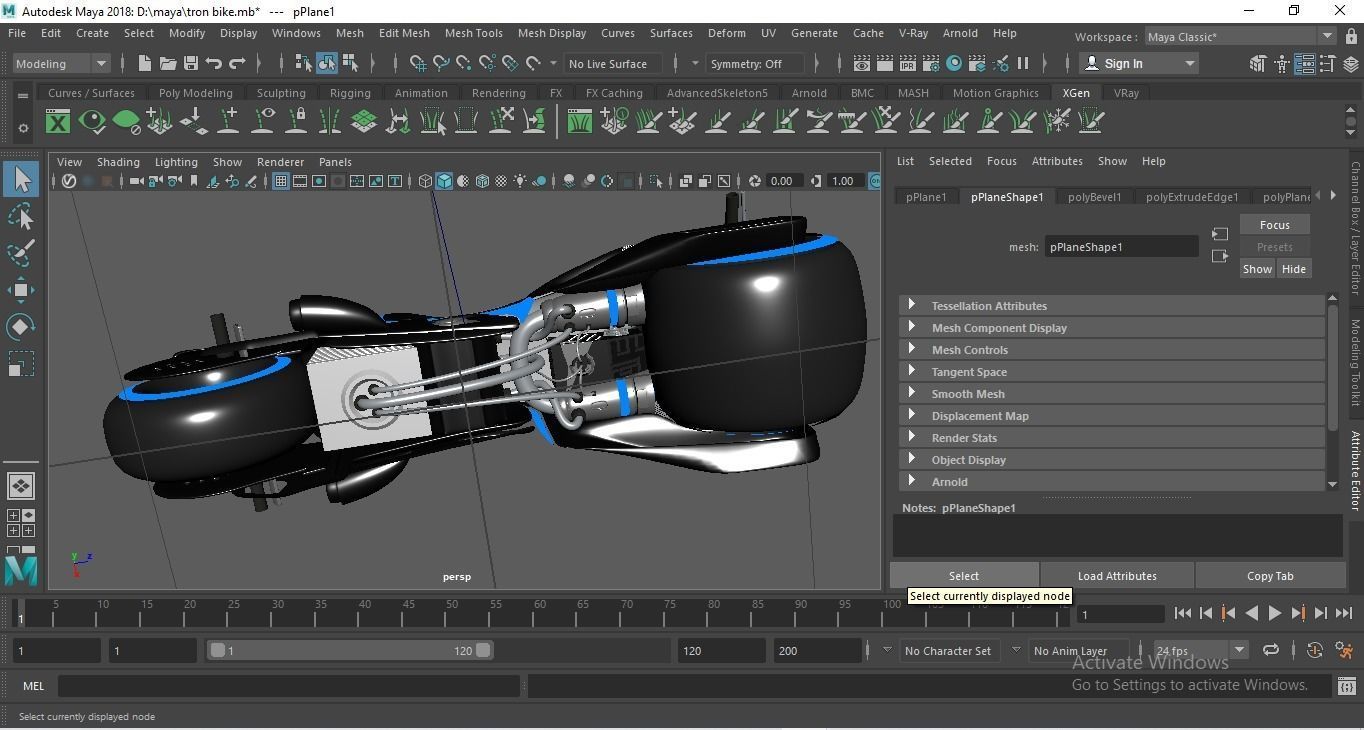Click the New Scene icon

click(144, 64)
